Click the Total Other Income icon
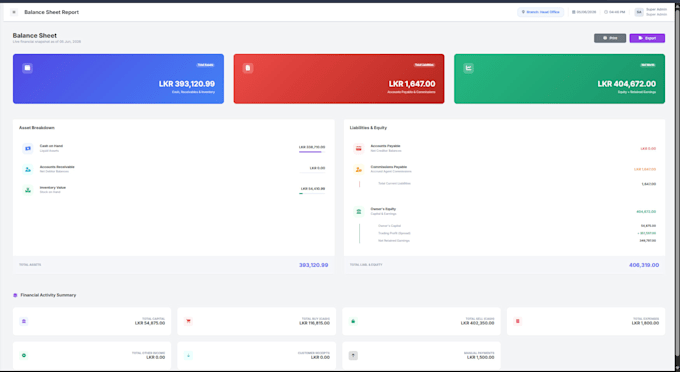Screen dimensions: 680x372 (24, 355)
